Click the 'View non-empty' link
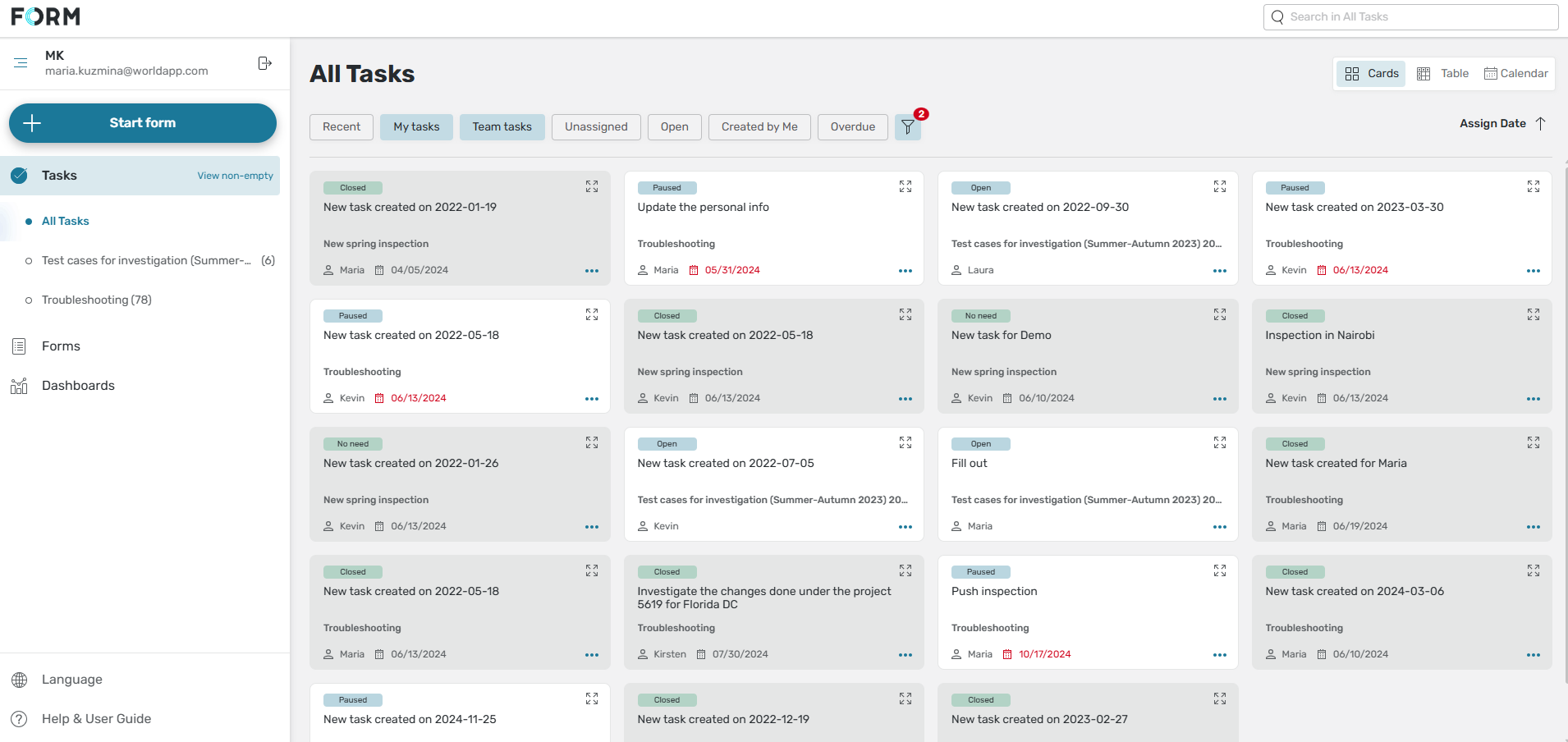This screenshot has width=1568, height=742. coord(235,176)
